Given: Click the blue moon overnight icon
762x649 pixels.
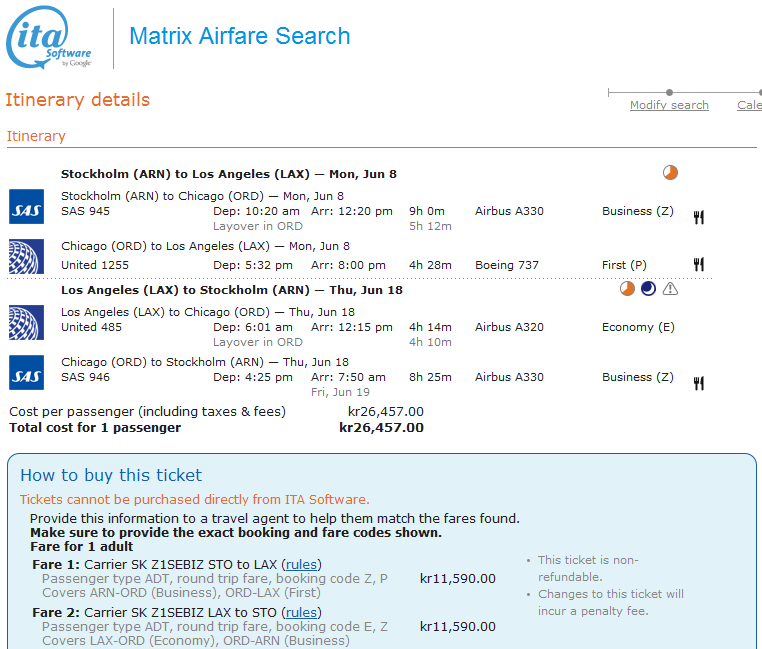Looking at the screenshot, I should (648, 289).
